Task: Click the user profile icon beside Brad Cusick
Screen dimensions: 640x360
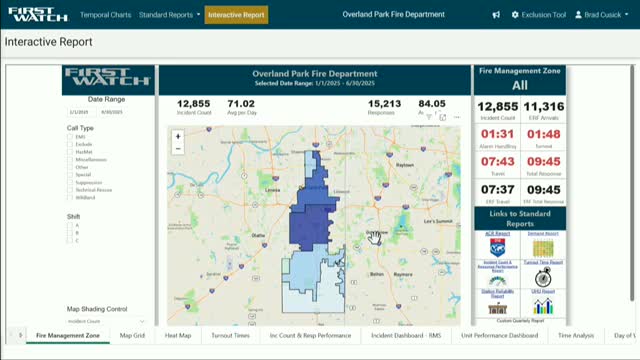Action: click(578, 15)
